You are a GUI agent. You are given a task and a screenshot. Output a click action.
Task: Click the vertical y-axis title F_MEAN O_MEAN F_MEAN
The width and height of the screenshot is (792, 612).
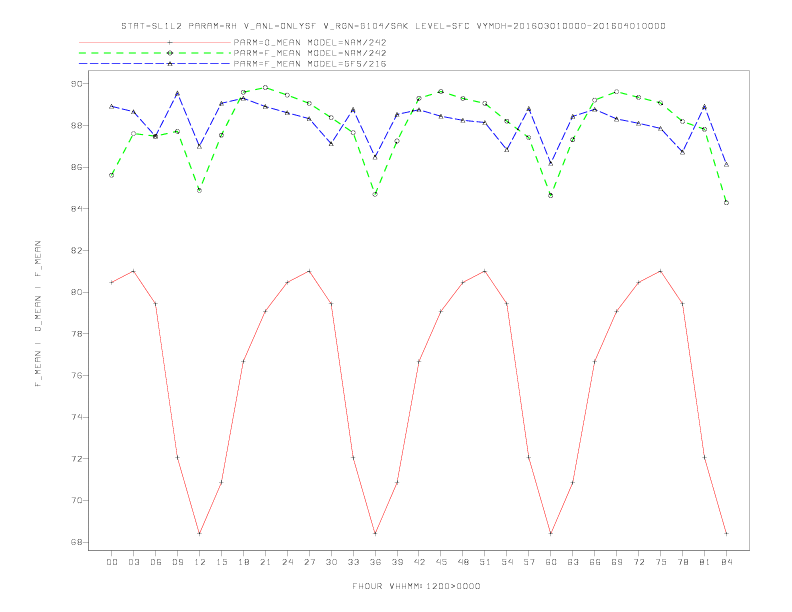pyautogui.click(x=38, y=314)
